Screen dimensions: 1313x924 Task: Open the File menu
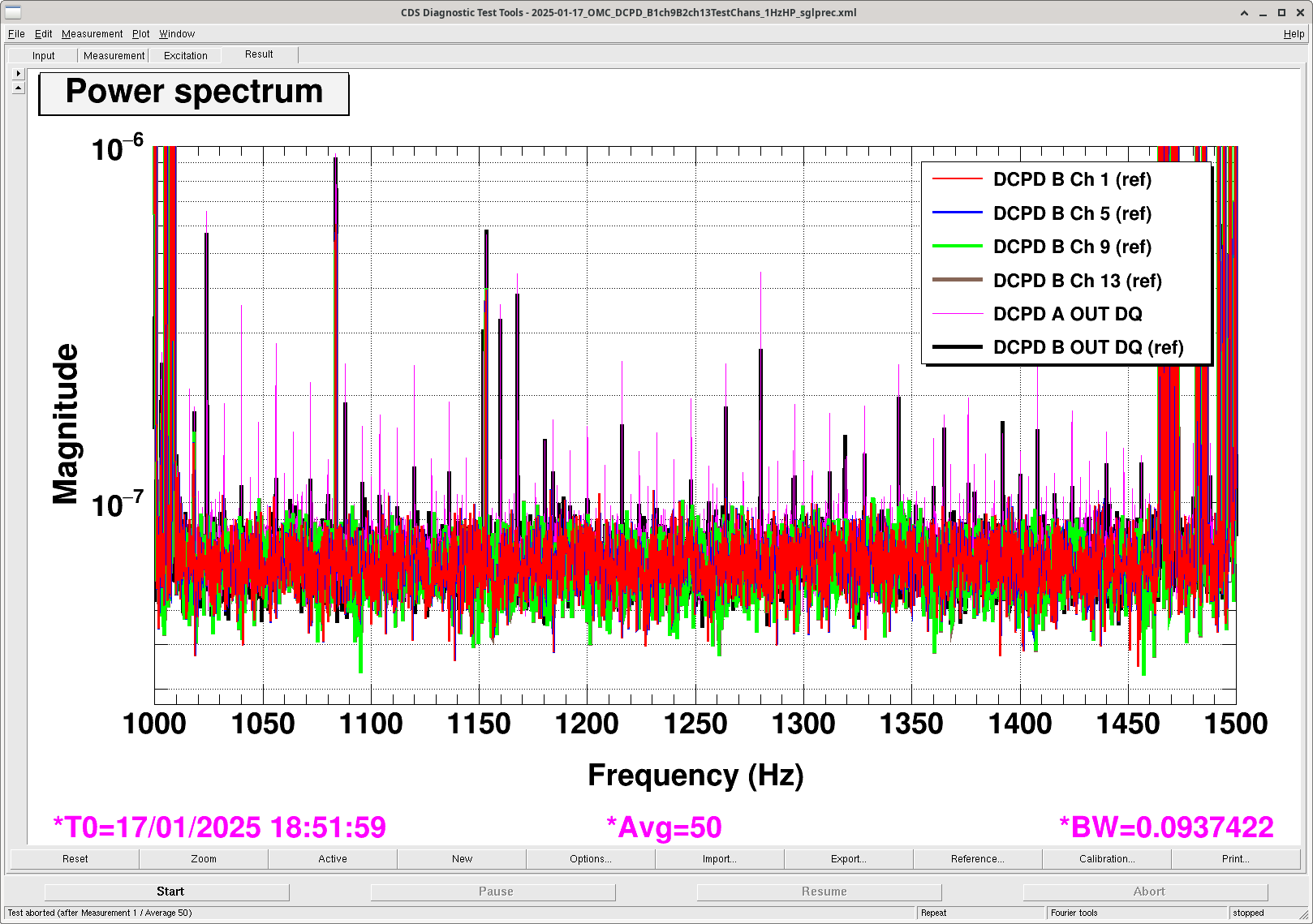(16, 34)
